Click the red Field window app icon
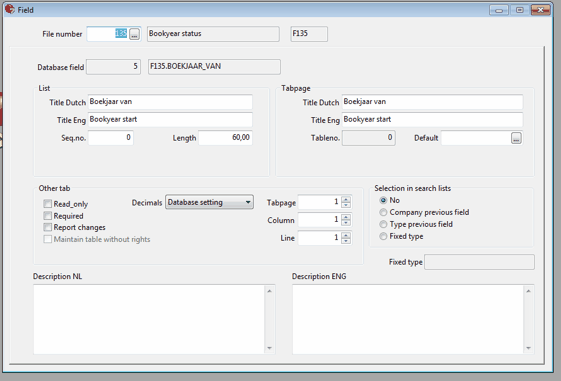The image size is (561, 381). 10,9
